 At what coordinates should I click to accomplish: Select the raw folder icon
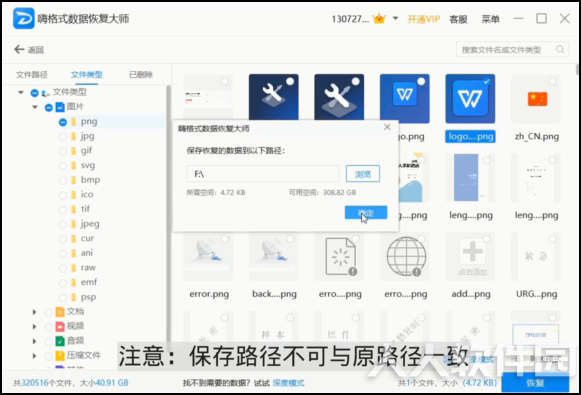[73, 268]
